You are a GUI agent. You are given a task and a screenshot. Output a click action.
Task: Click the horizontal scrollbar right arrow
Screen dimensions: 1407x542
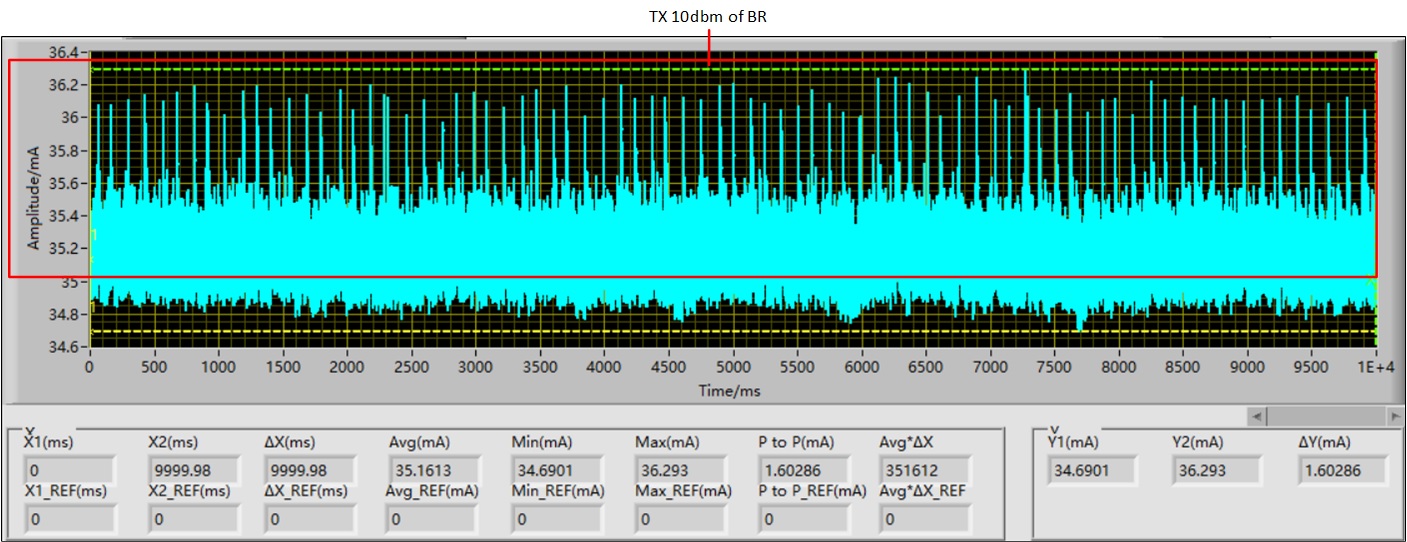tap(1395, 415)
